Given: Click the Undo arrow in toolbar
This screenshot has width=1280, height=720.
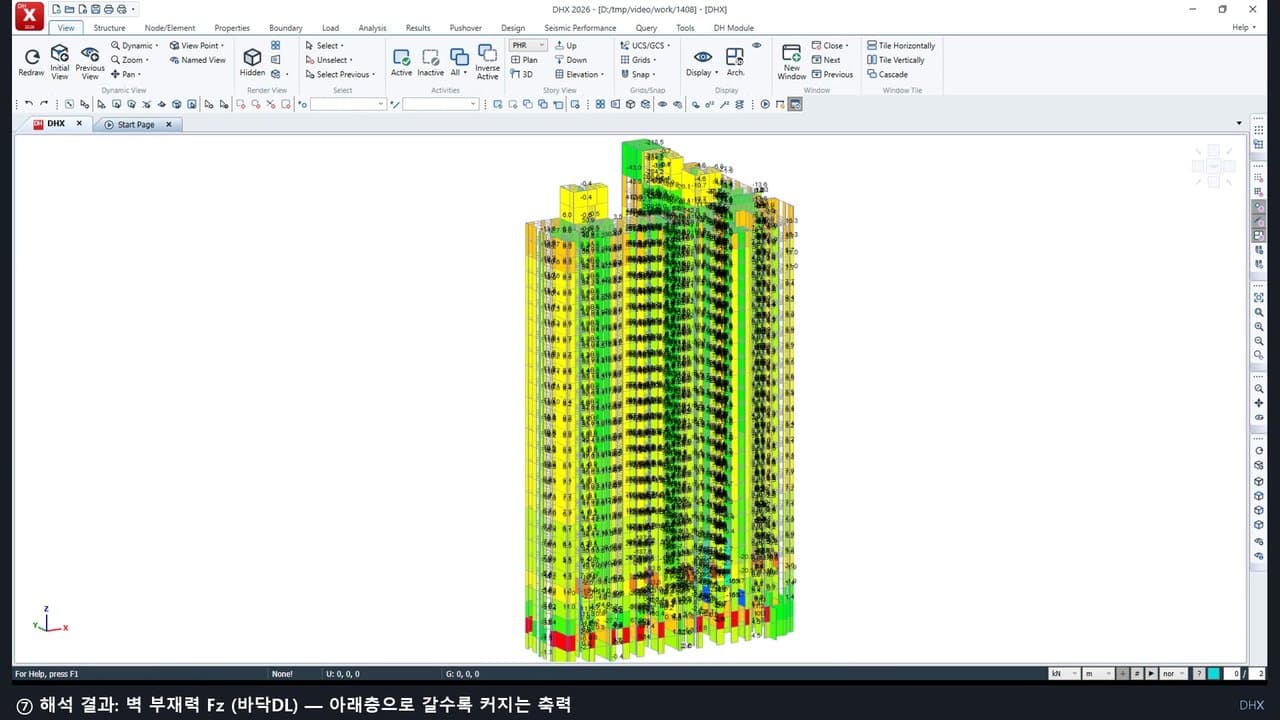Looking at the screenshot, I should pyautogui.click(x=29, y=103).
